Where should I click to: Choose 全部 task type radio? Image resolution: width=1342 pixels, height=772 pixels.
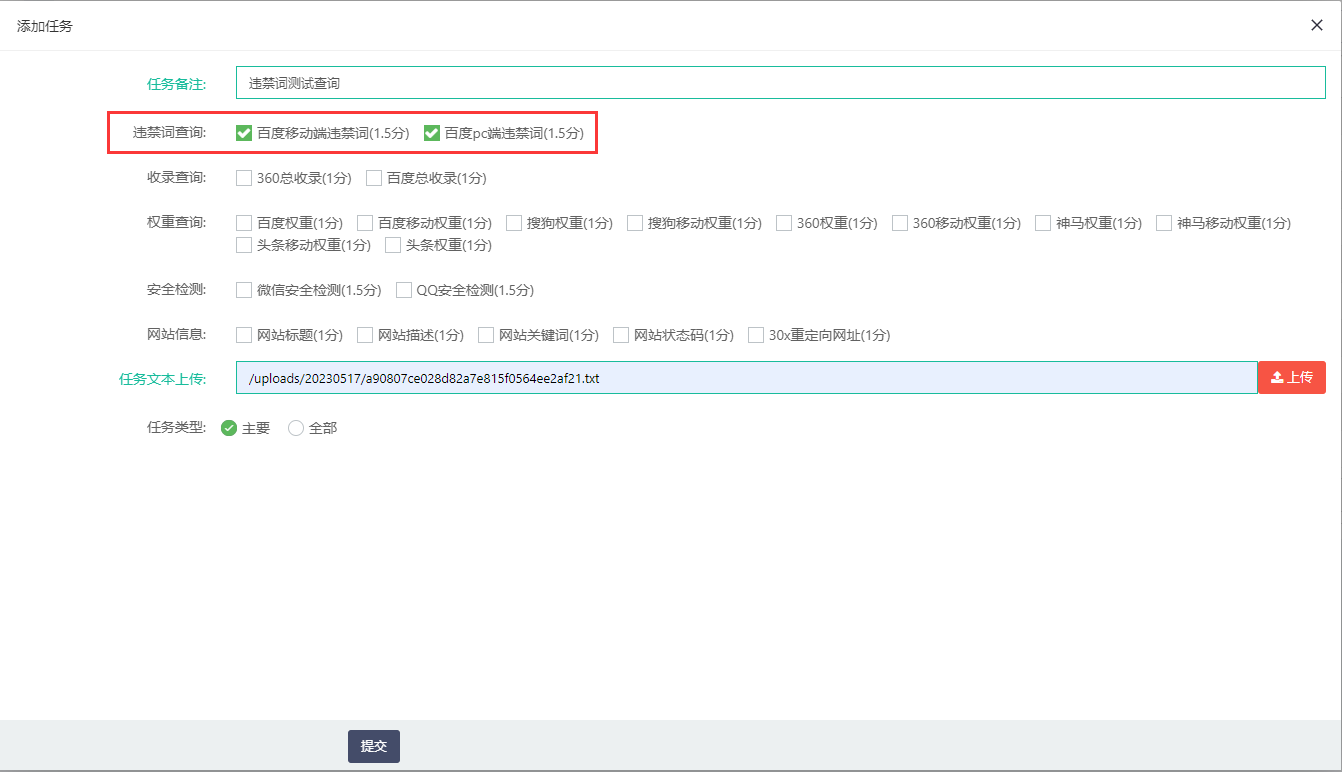tap(296, 428)
